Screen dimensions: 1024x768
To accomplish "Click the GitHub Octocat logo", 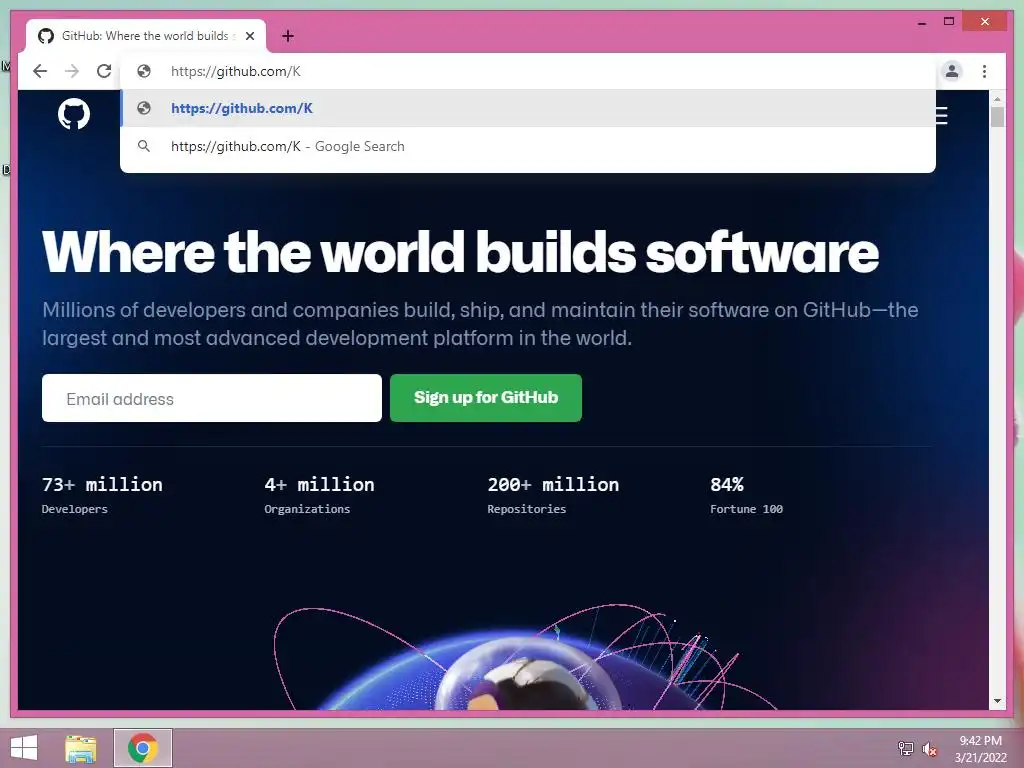I will tap(74, 114).
